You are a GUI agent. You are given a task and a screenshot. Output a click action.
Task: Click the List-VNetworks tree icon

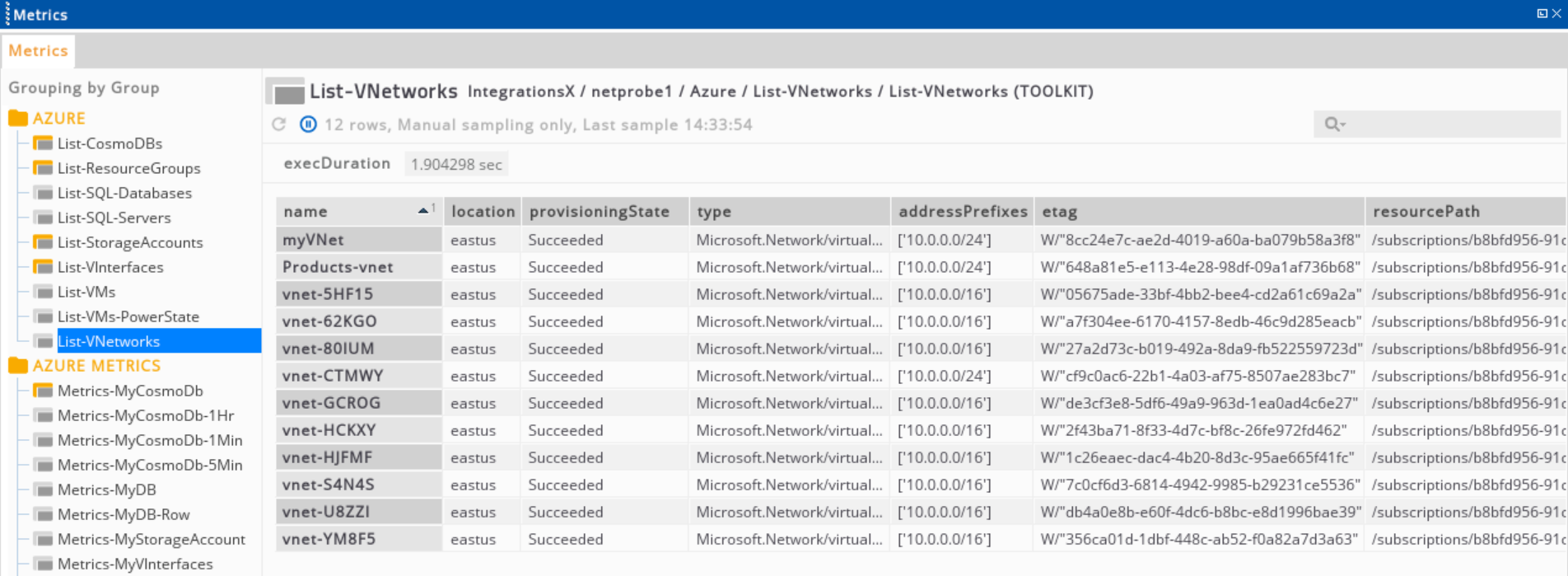tap(43, 341)
